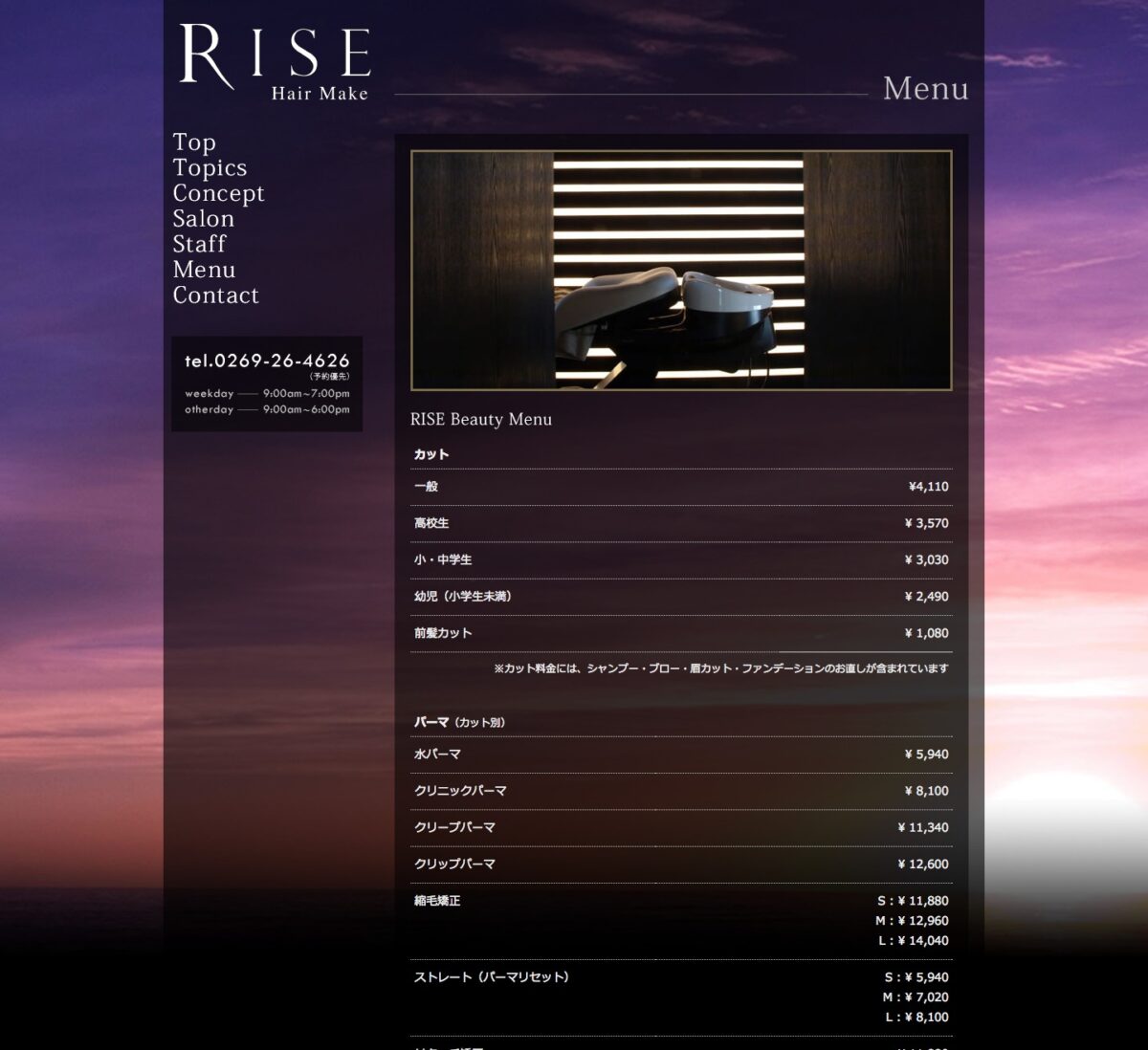Click the 水パーマ menu item
Viewport: 1148px width, 1050px height.
click(x=437, y=755)
